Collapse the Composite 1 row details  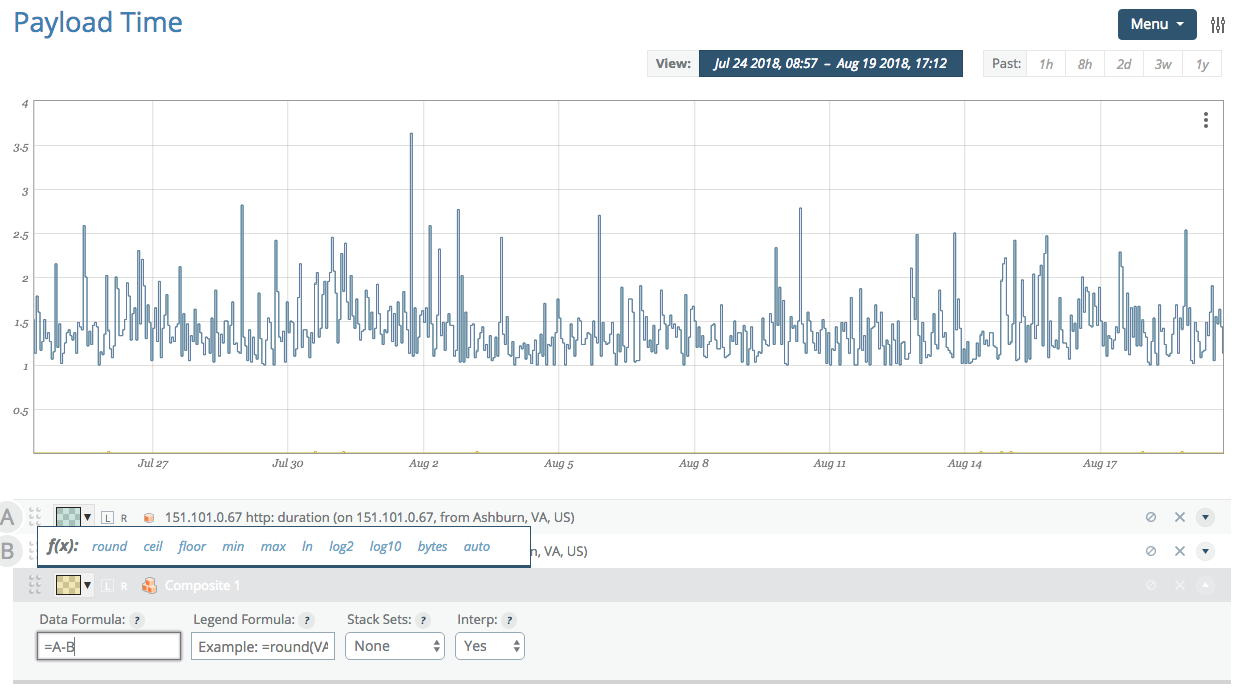[1205, 585]
